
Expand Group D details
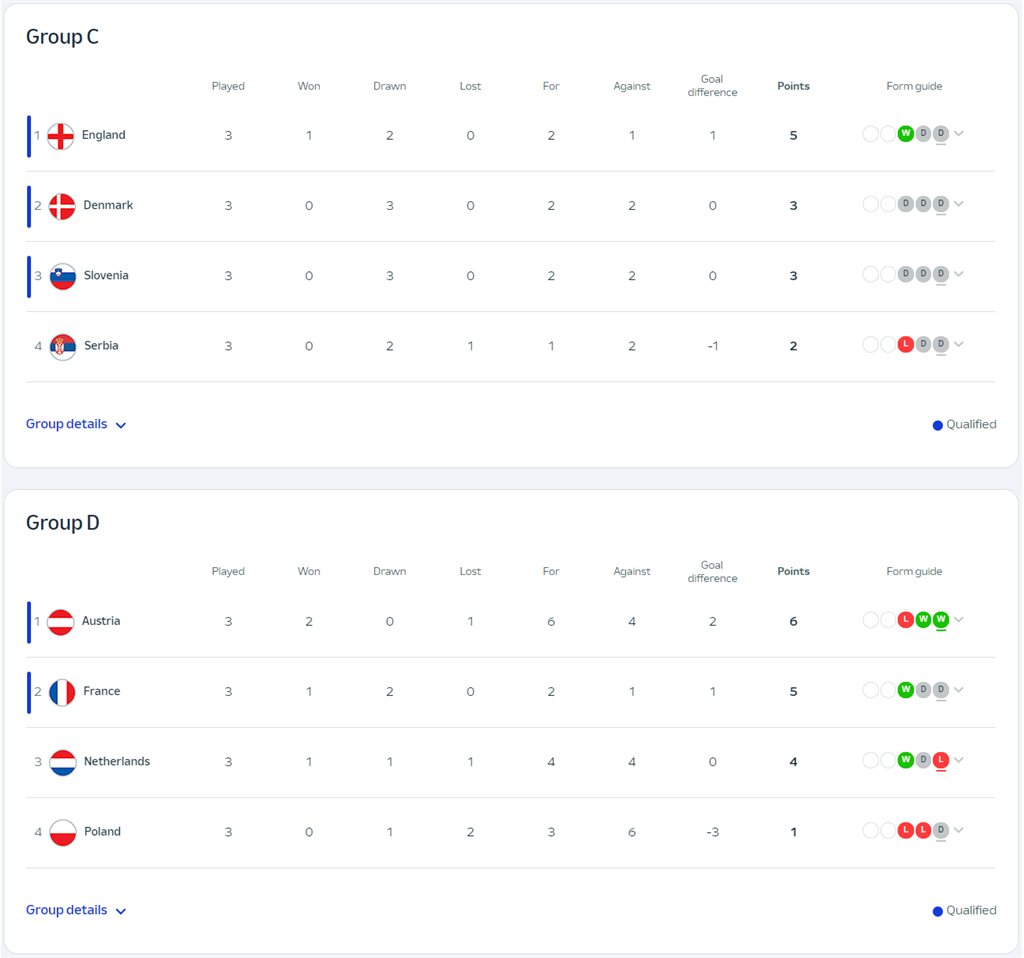tap(76, 910)
